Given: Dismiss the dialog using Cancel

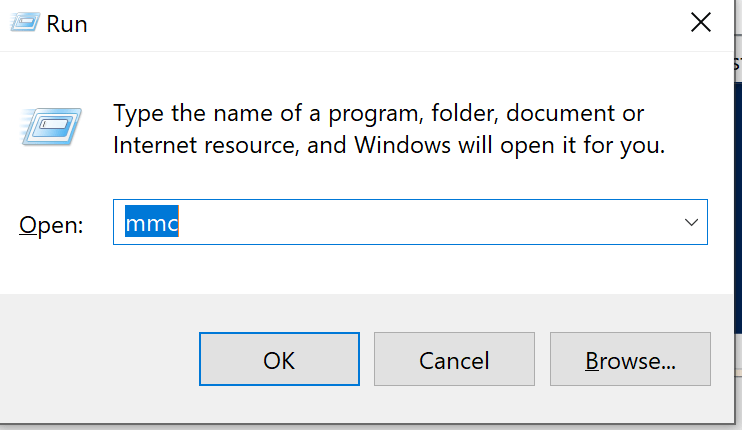Looking at the screenshot, I should tap(454, 359).
